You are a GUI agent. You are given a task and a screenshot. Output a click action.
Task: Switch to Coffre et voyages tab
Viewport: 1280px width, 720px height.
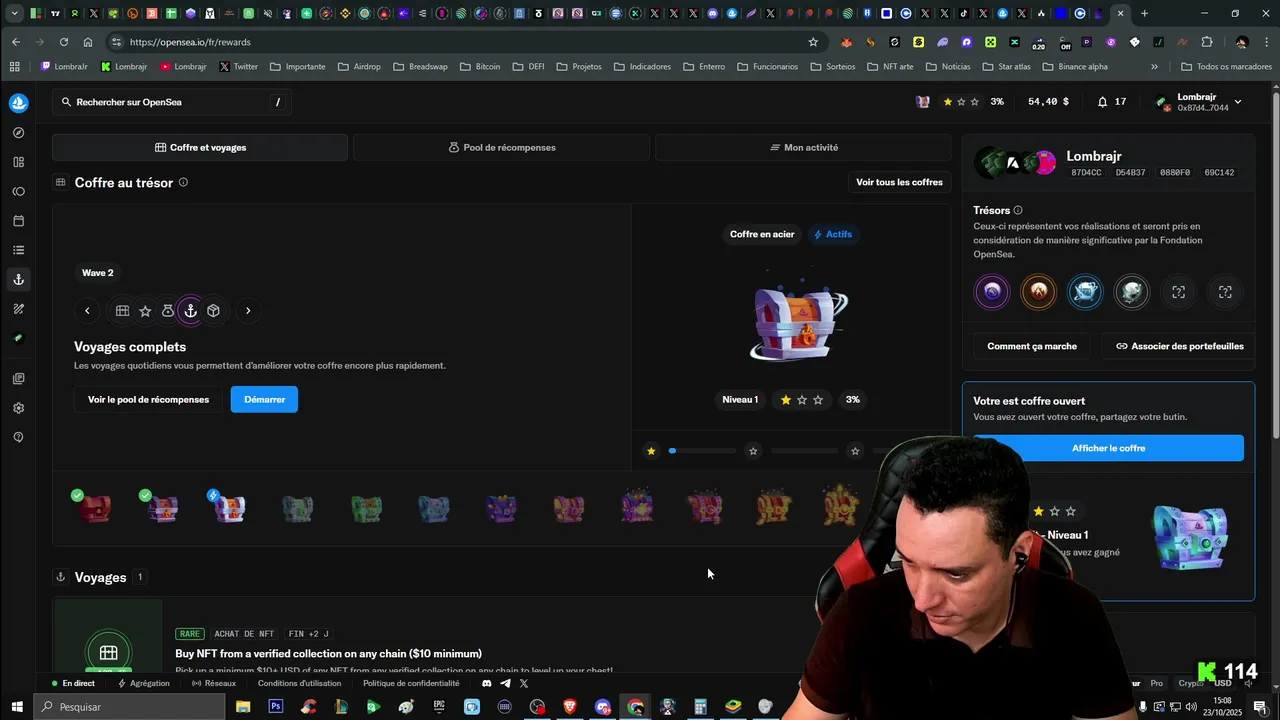click(200, 147)
